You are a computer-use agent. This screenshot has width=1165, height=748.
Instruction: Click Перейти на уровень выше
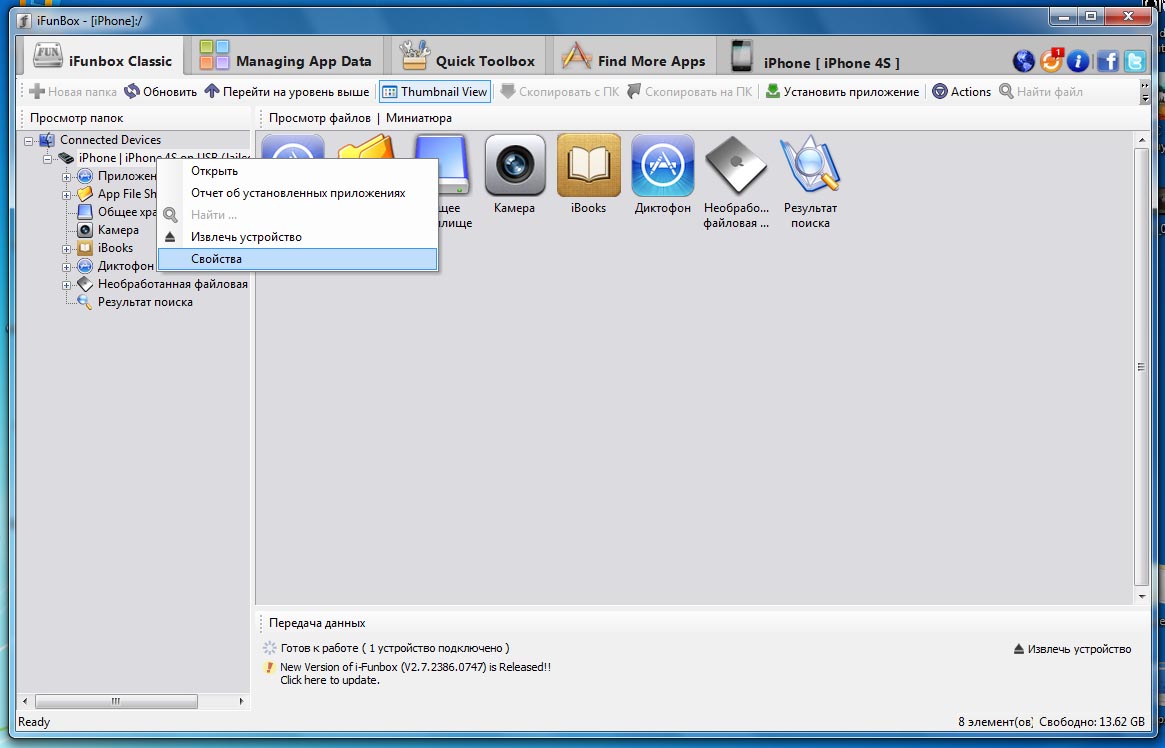[x=287, y=91]
